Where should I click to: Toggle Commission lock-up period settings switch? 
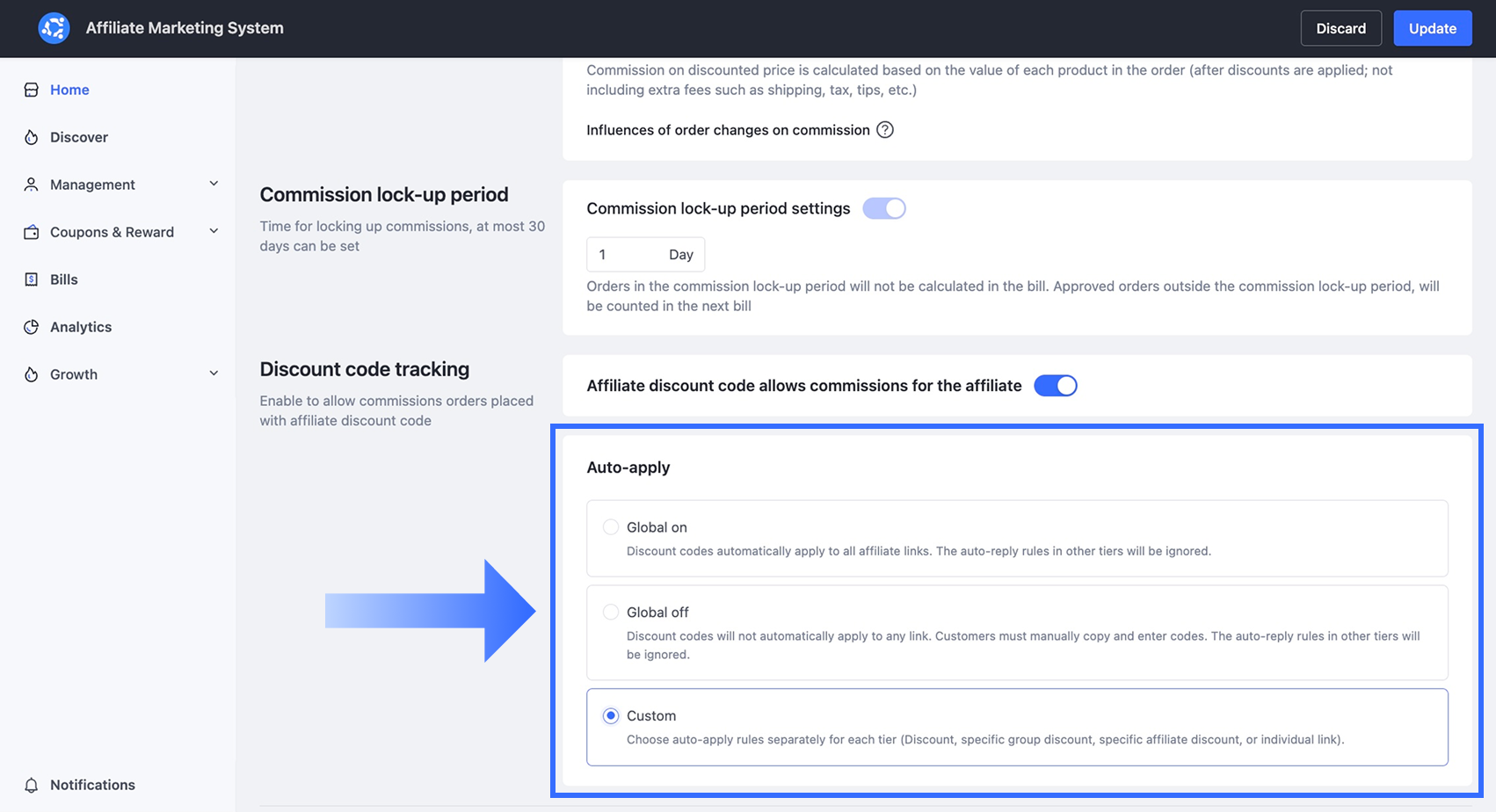(x=884, y=208)
